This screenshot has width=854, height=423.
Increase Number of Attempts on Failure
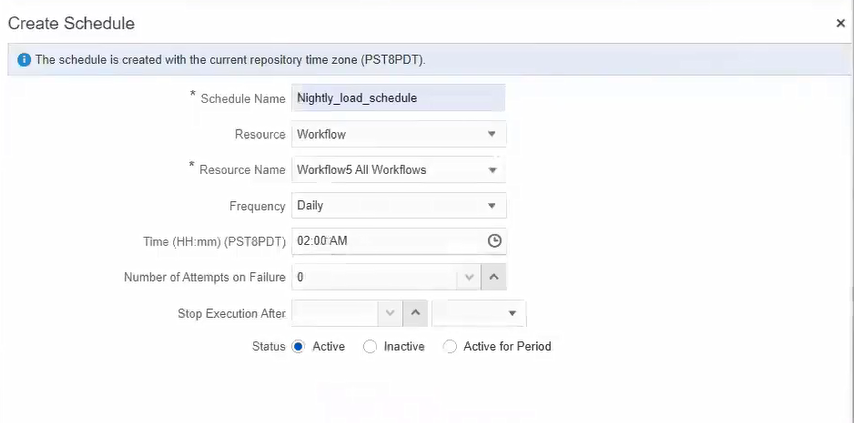[x=494, y=277]
